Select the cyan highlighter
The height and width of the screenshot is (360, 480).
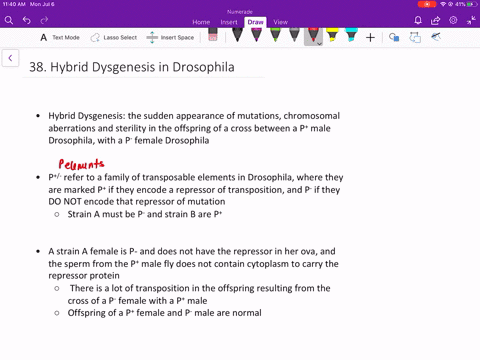coord(351,35)
